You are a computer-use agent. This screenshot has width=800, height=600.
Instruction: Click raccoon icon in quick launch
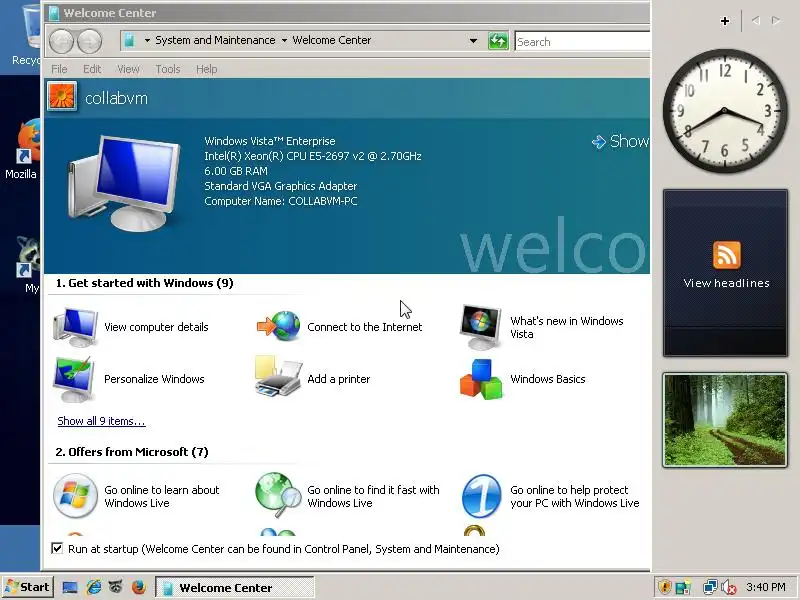[x=116, y=587]
